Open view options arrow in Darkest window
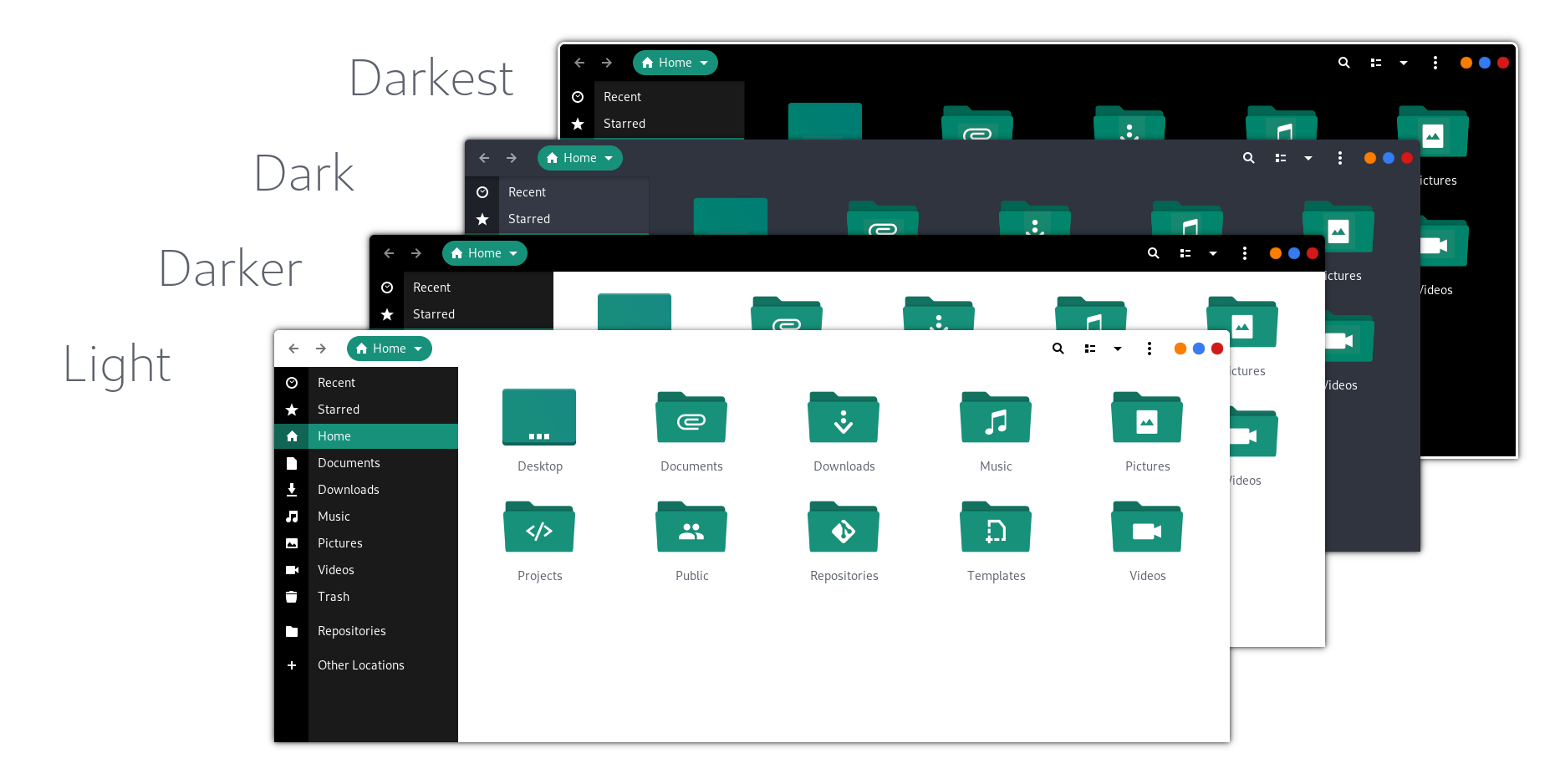The height and width of the screenshot is (784, 1560). coord(1404,63)
